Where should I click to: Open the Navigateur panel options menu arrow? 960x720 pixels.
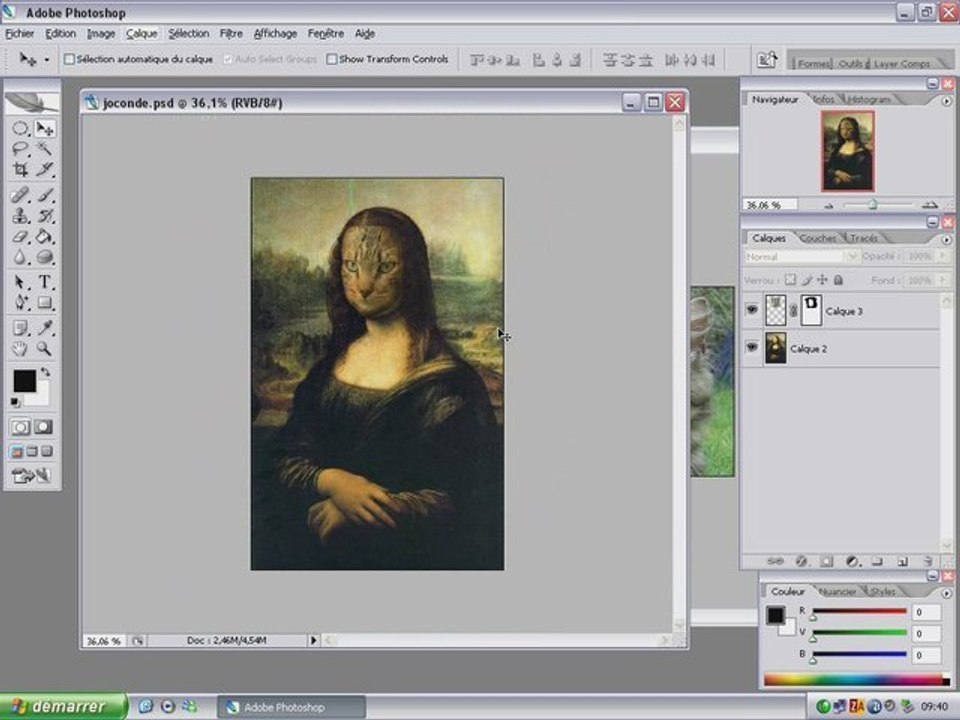click(x=946, y=100)
